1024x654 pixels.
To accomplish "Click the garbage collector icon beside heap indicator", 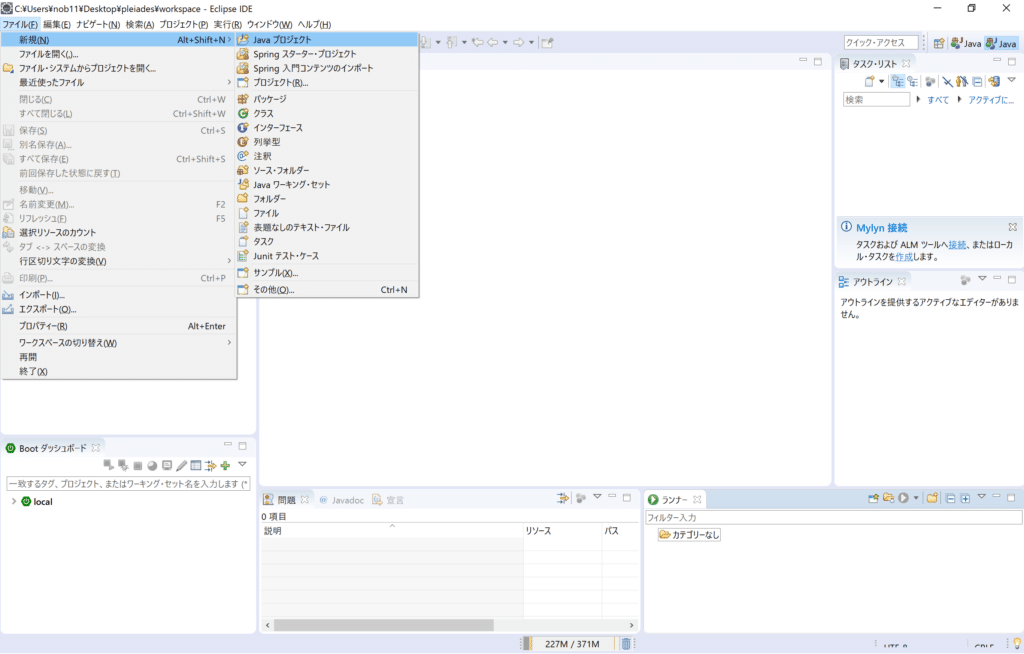I will (x=627, y=644).
